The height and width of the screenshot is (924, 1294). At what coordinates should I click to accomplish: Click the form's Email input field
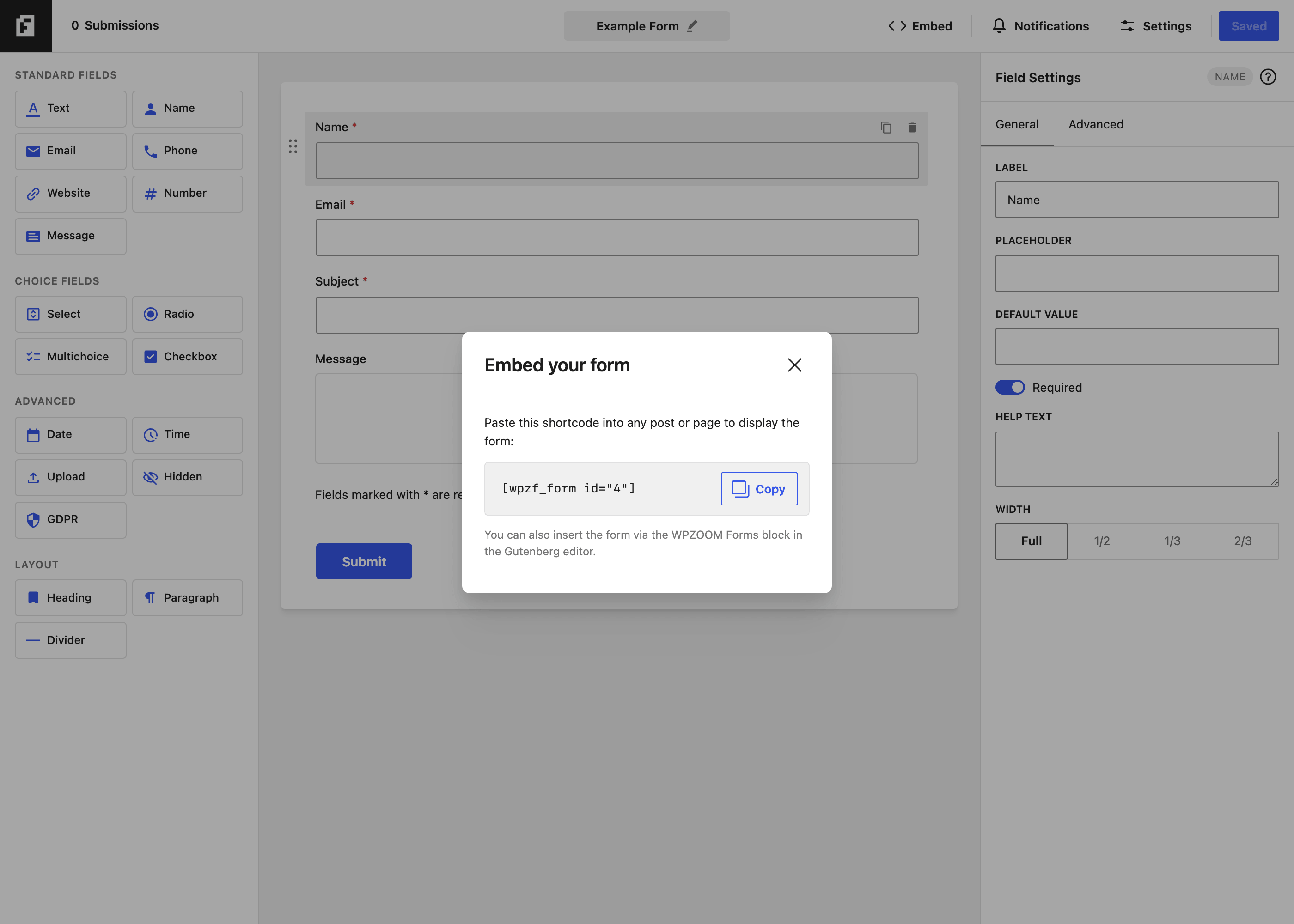pyautogui.click(x=617, y=237)
